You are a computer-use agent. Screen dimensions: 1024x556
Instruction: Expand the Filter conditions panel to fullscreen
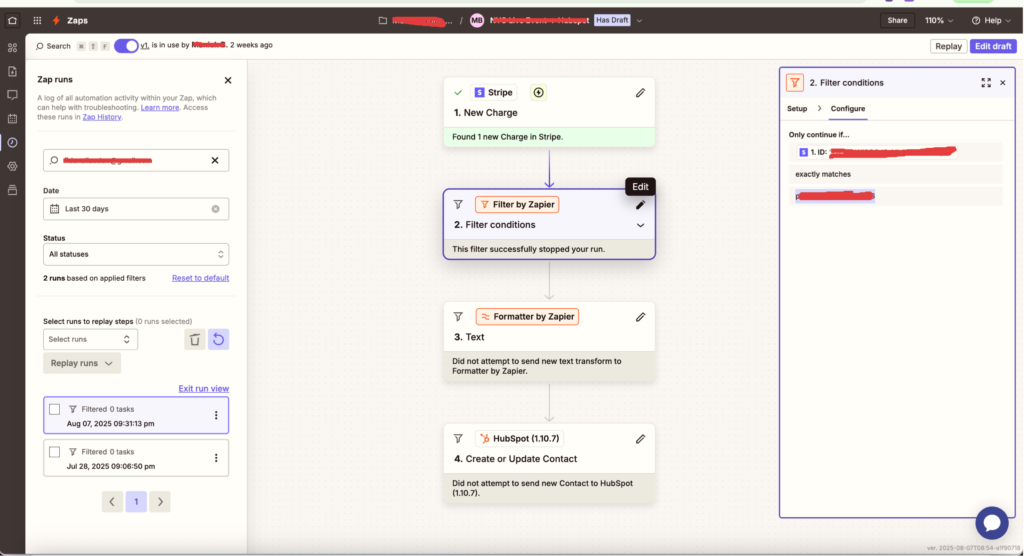pyautogui.click(x=985, y=83)
